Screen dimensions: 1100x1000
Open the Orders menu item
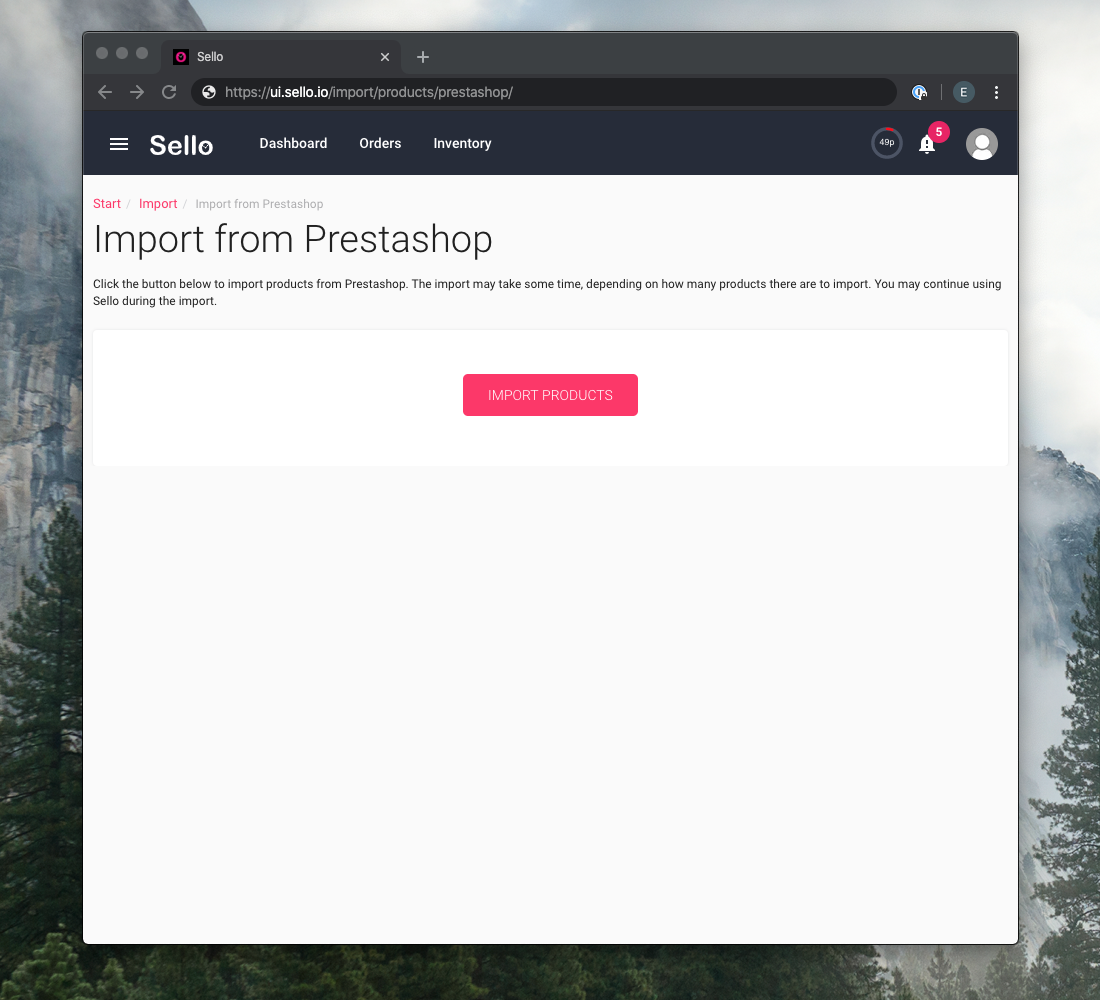[380, 143]
